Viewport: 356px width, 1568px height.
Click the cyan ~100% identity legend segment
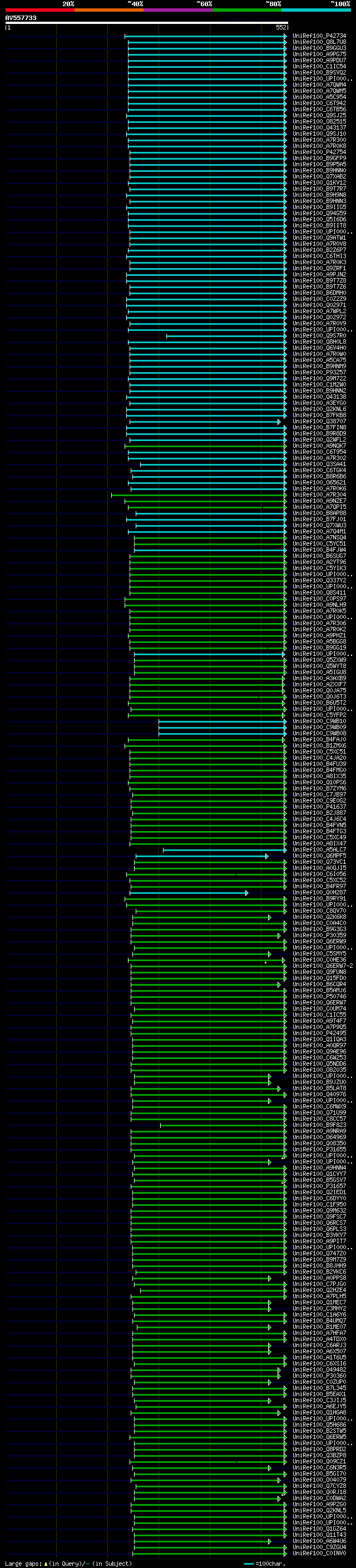point(317,10)
